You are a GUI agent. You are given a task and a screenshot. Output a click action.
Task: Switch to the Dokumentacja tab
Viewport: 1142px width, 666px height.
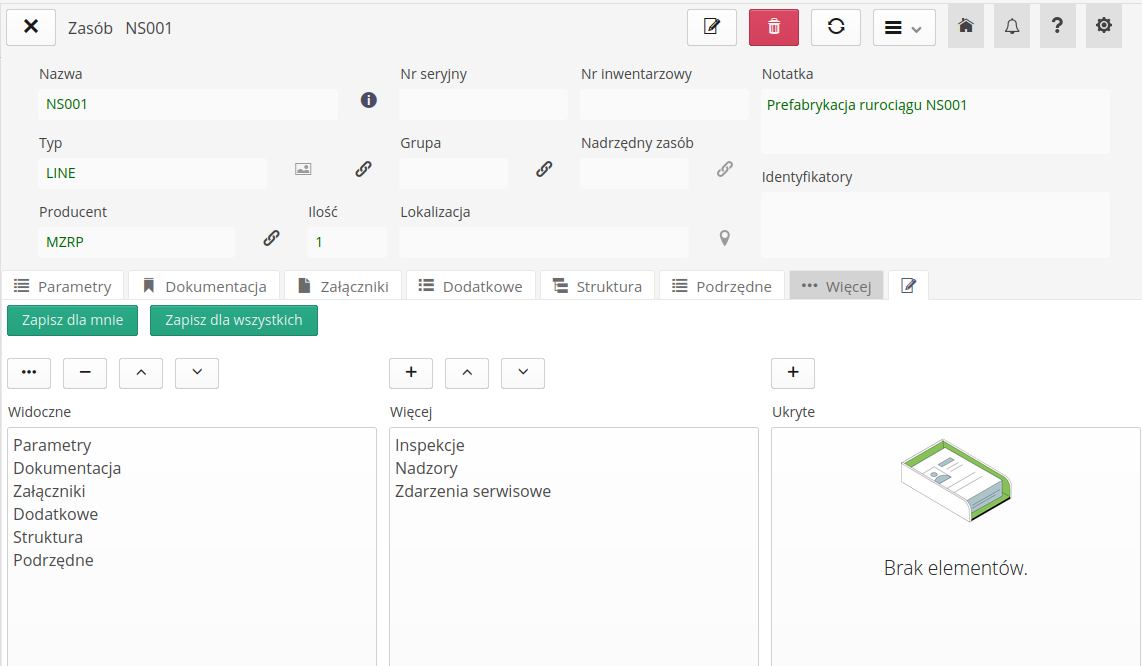205,286
